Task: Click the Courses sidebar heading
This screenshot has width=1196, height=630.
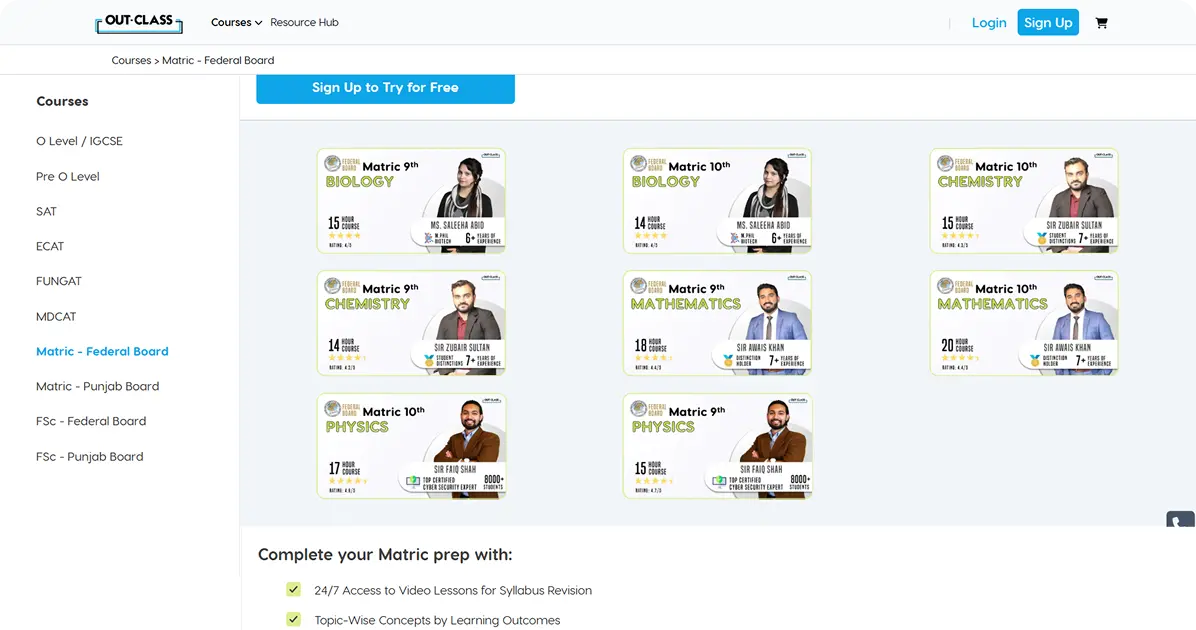Action: point(63,101)
